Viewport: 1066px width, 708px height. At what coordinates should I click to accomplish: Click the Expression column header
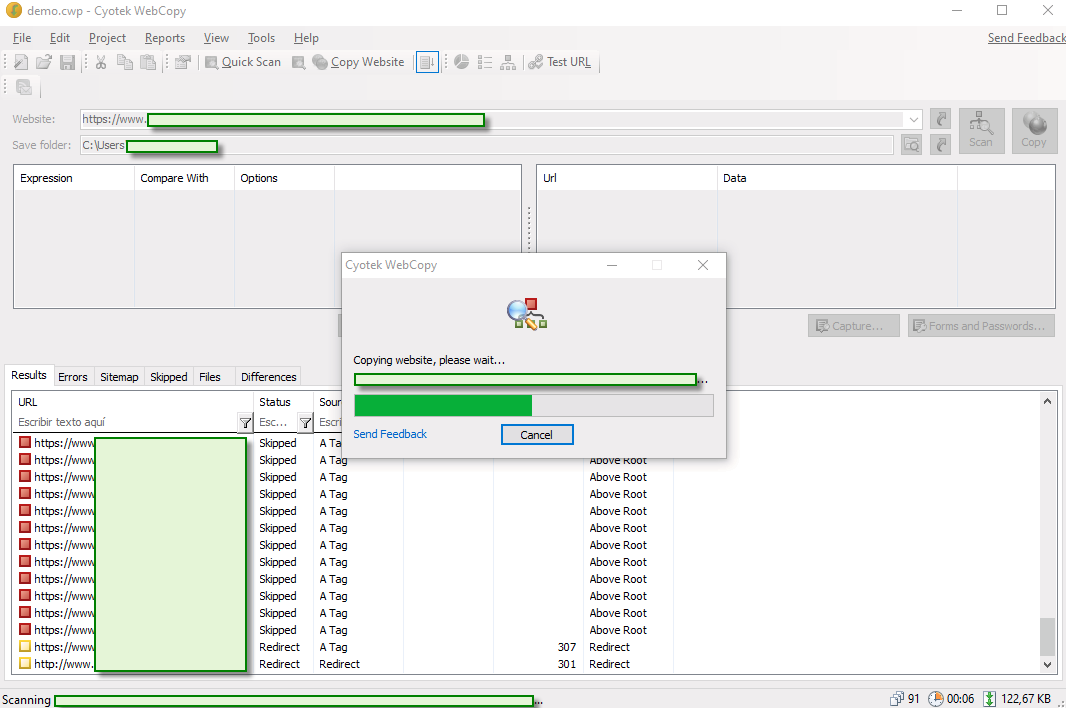pos(74,178)
